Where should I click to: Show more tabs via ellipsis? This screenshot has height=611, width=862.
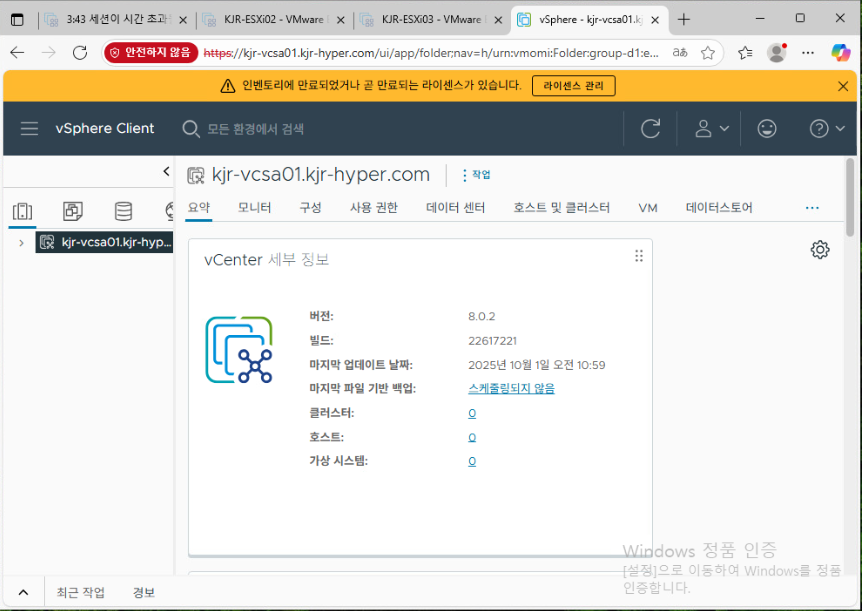tap(812, 208)
